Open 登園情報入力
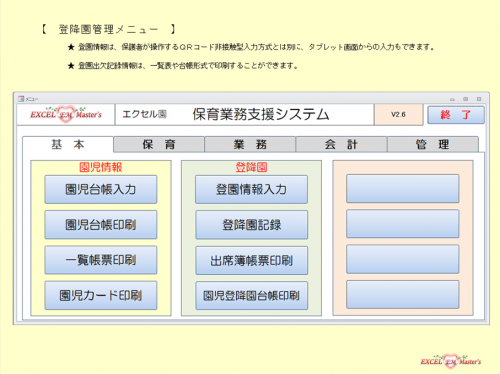Image resolution: width=500 pixels, height=374 pixels. click(251, 189)
